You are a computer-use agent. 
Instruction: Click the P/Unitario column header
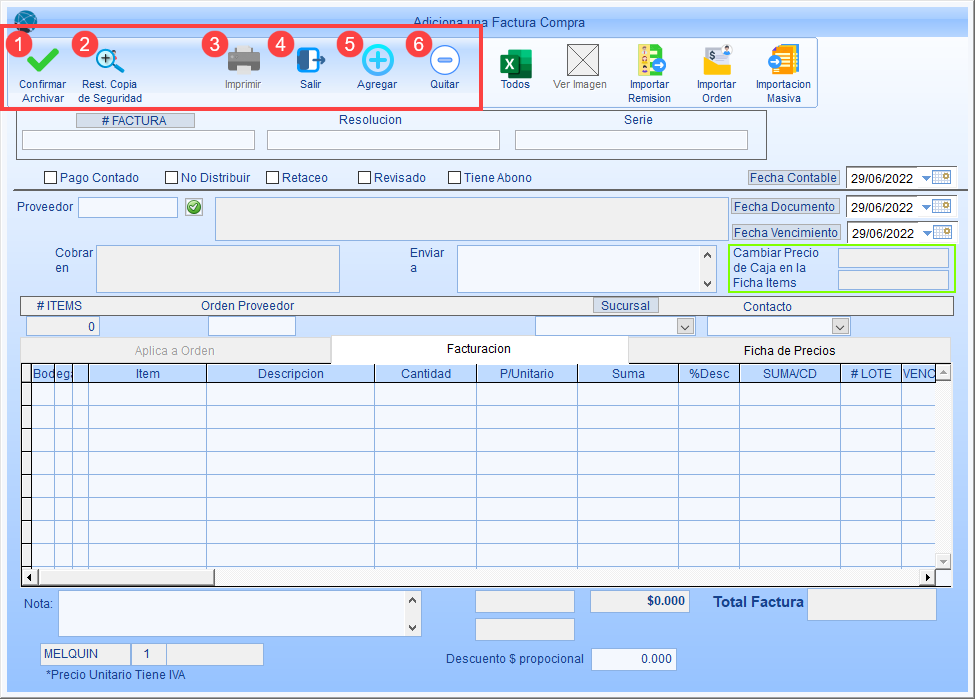[x=527, y=374]
